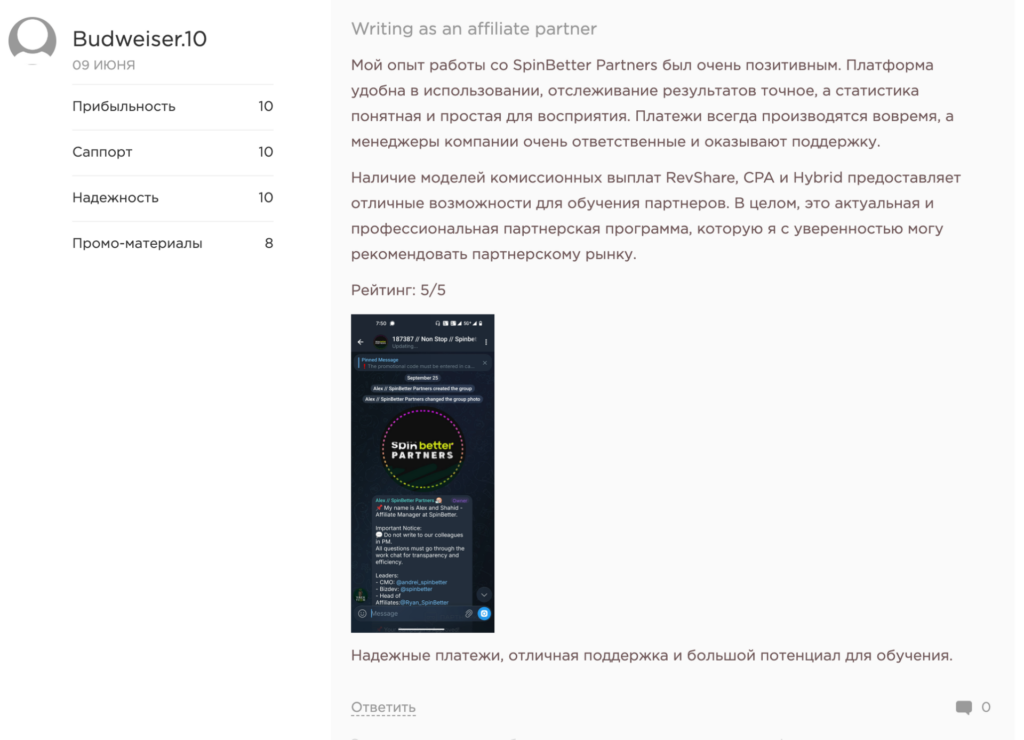Click the review date 09 ИЮНЯ
The width and height of the screenshot is (1024, 740).
pyautogui.click(x=103, y=65)
